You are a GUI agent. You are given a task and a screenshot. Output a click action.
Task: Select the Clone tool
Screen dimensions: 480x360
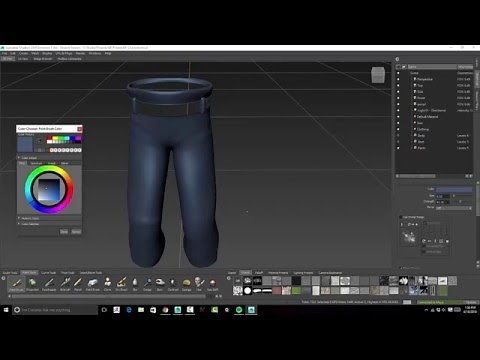point(107,284)
